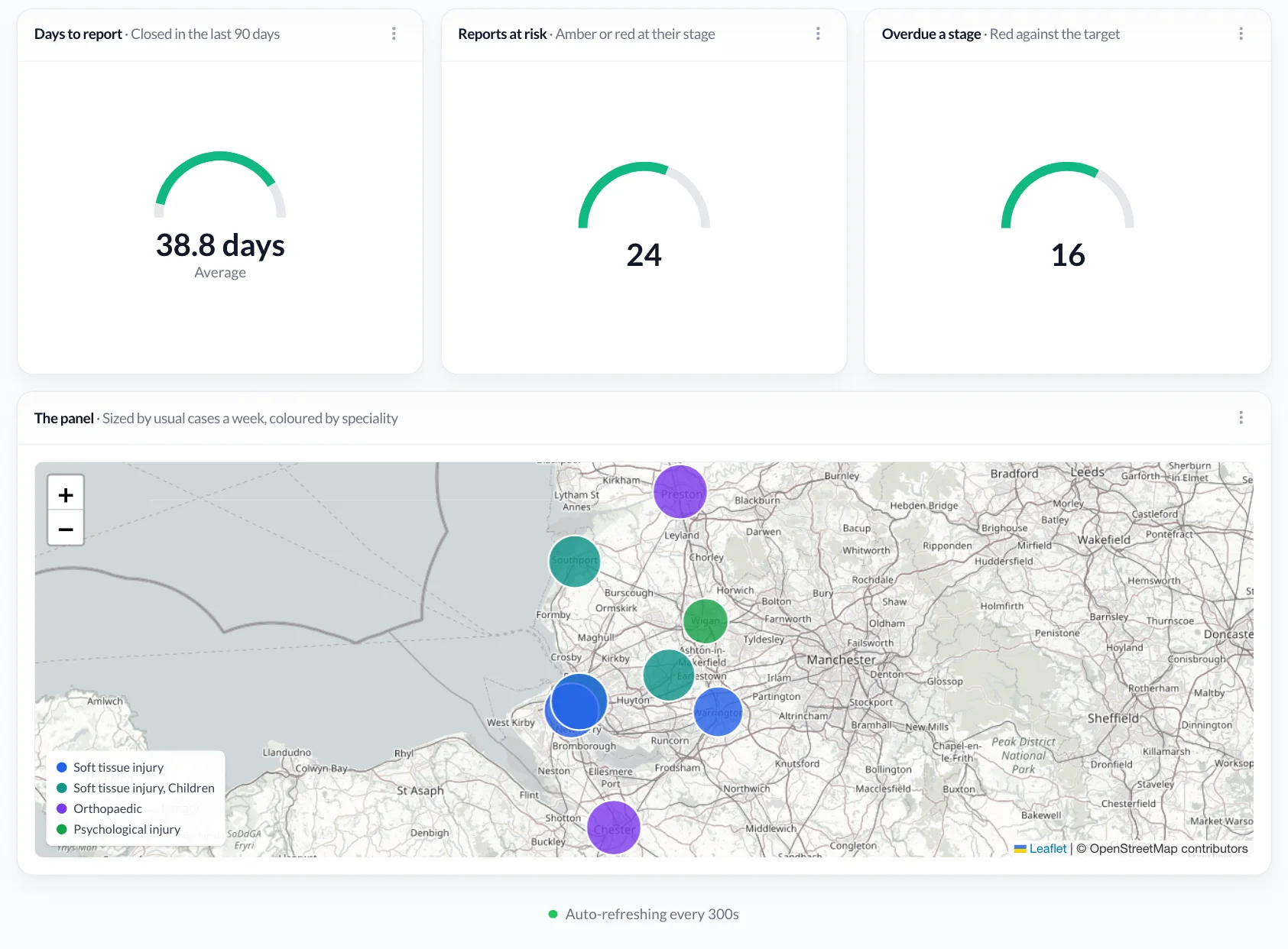The image size is (1288, 949).
Task: Select the green Wigan map marker
Action: (705, 620)
